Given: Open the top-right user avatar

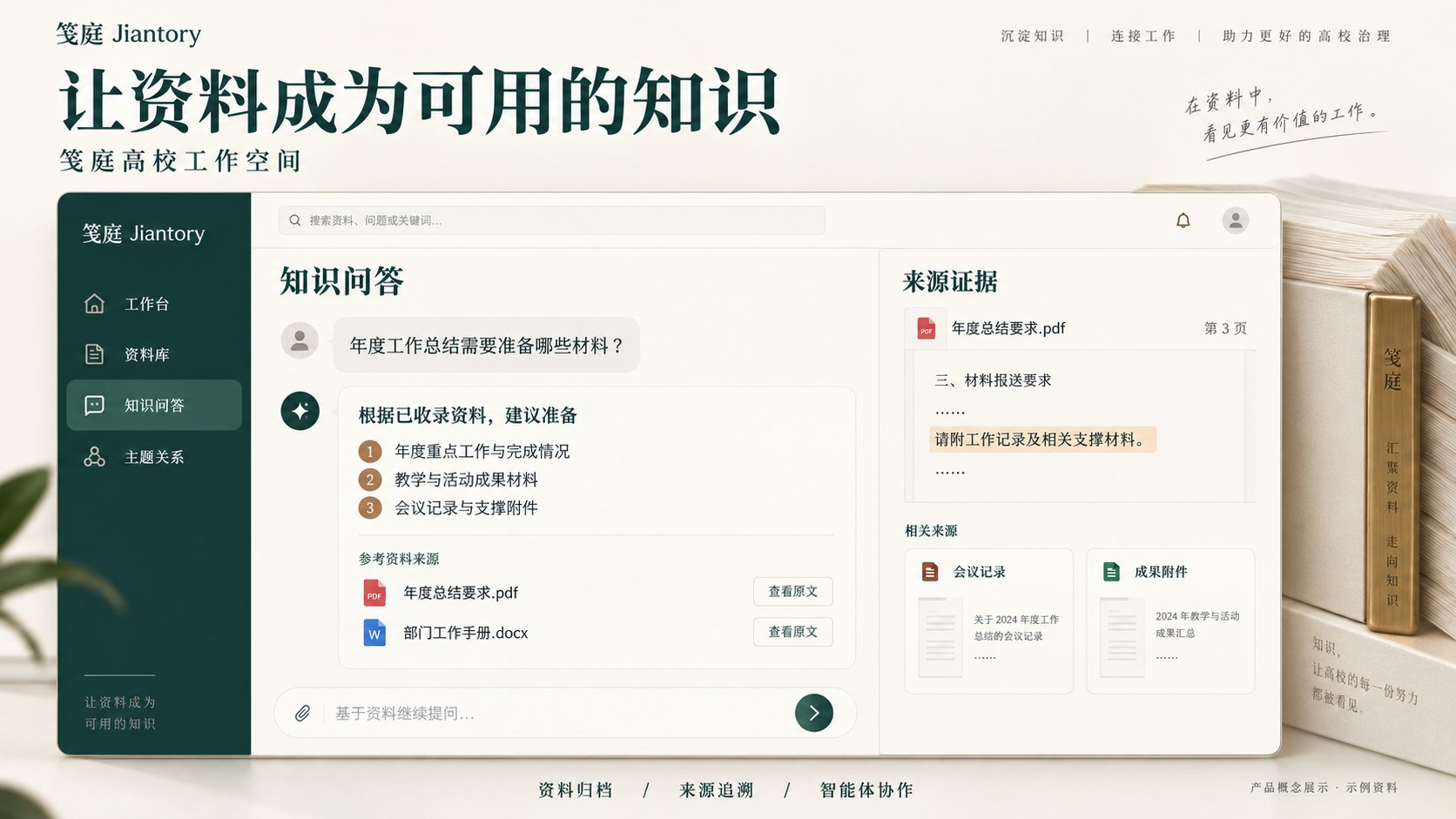Looking at the screenshot, I should (1235, 220).
